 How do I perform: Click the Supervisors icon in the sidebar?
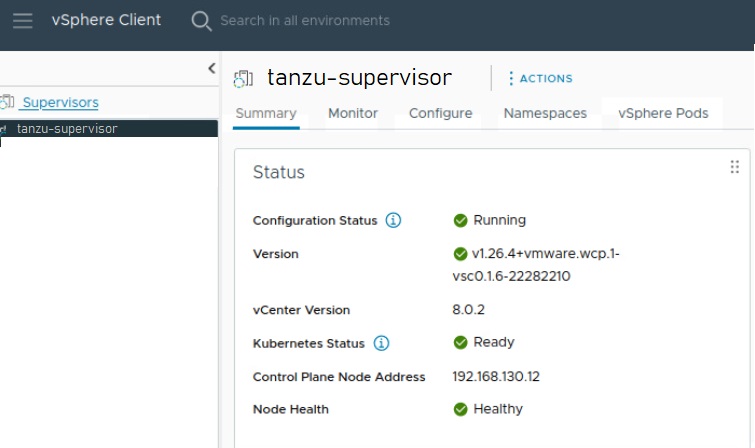point(8,102)
